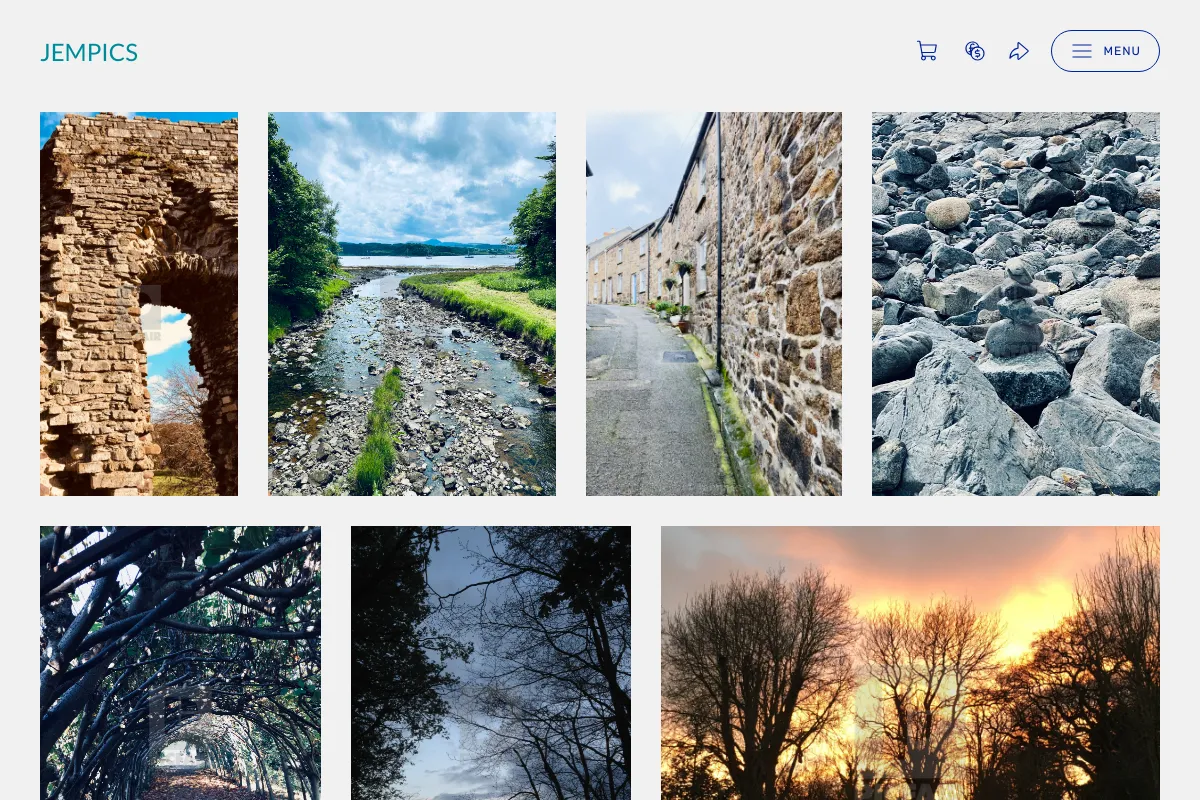Expand site navigation with the MENU label

coord(1122,51)
